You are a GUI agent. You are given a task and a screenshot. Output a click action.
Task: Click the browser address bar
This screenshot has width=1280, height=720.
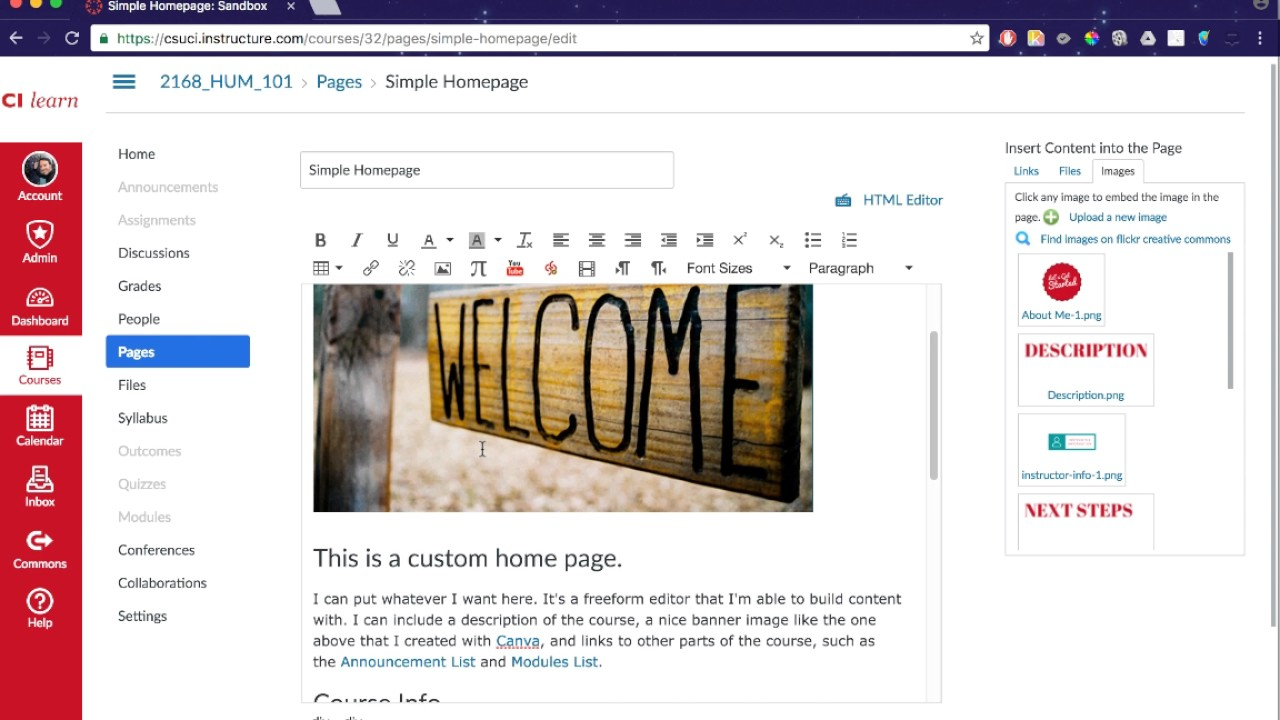click(x=540, y=38)
